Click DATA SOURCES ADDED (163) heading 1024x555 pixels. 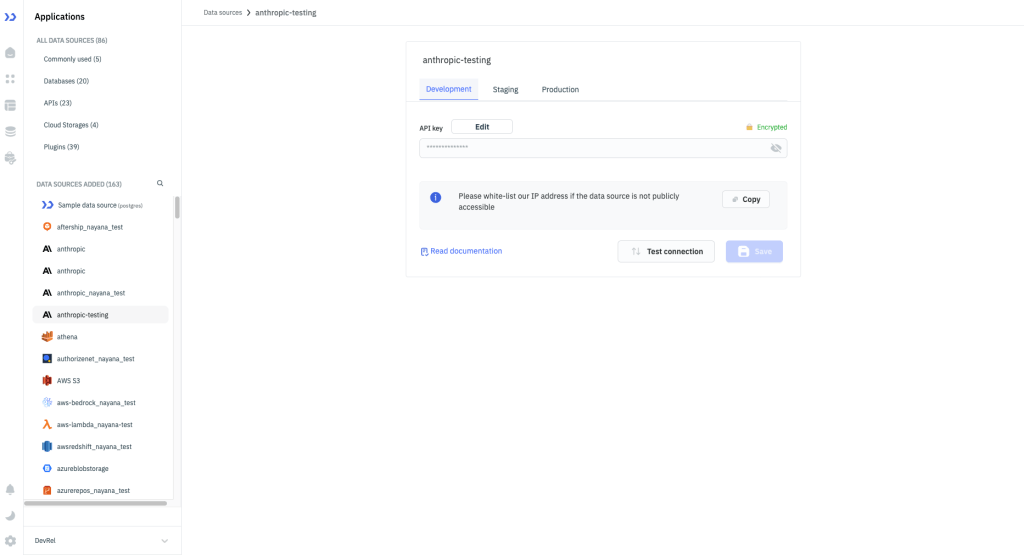pyautogui.click(x=79, y=184)
